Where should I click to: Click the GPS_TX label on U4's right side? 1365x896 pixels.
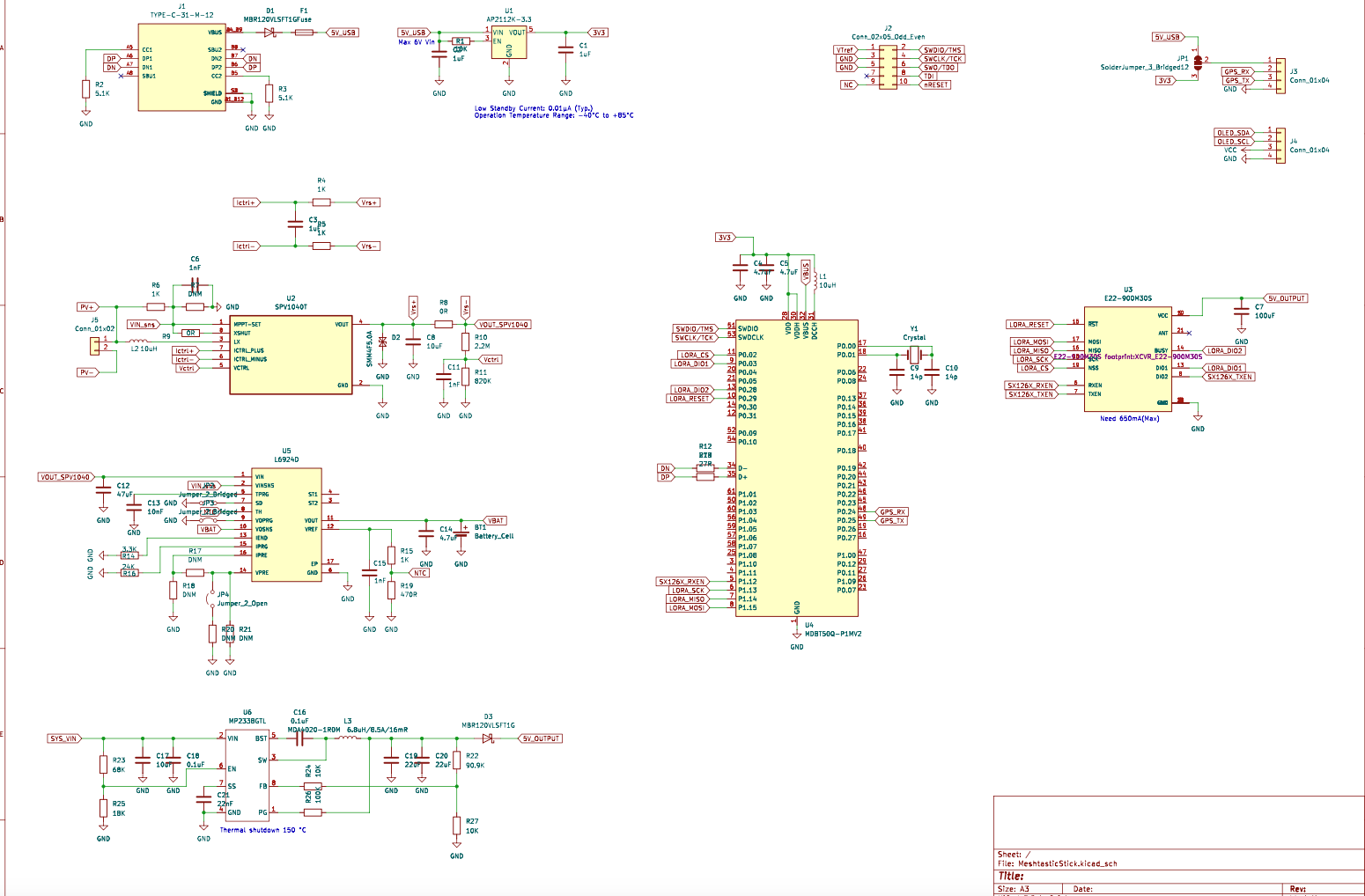(892, 521)
